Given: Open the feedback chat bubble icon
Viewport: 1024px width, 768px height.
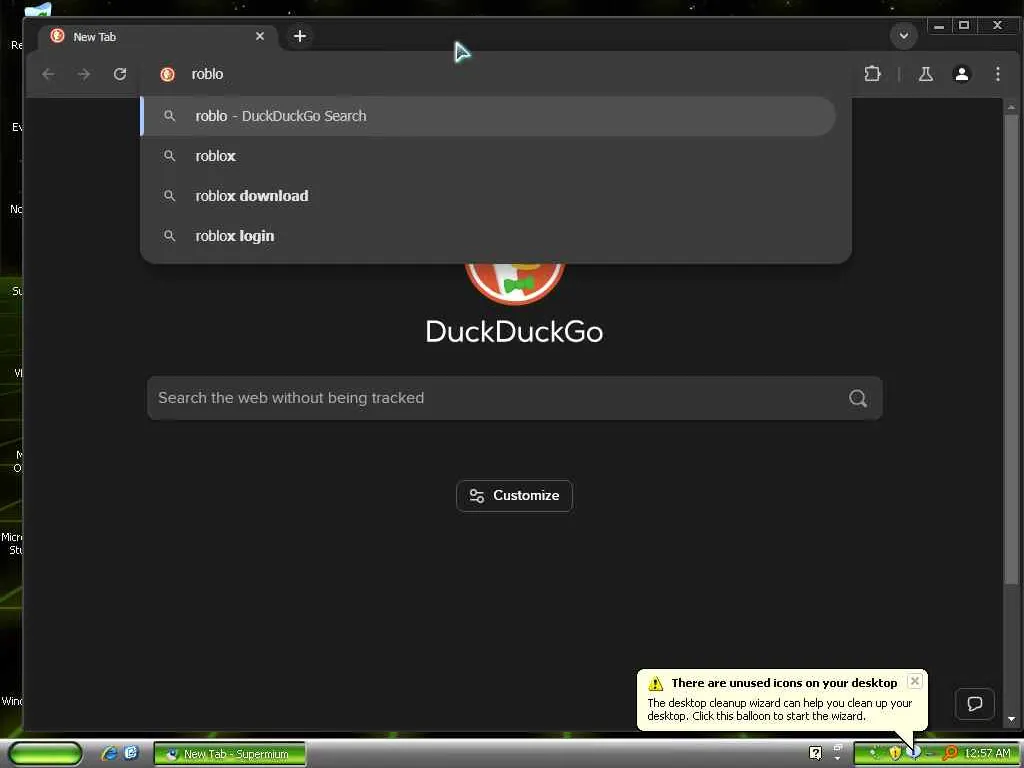Looking at the screenshot, I should [x=974, y=703].
